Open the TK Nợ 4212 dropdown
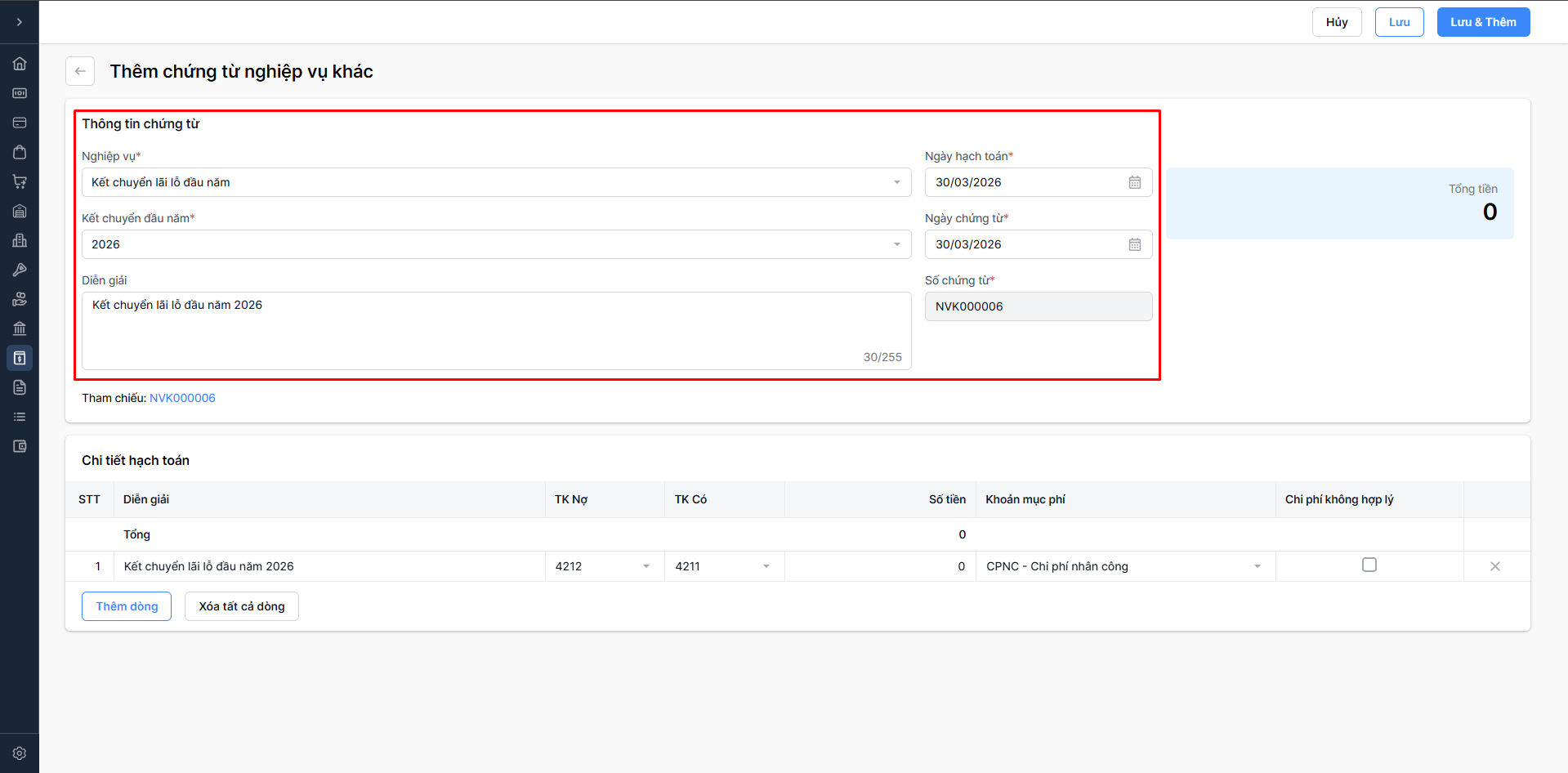Viewport: 1568px width, 773px height. (604, 566)
